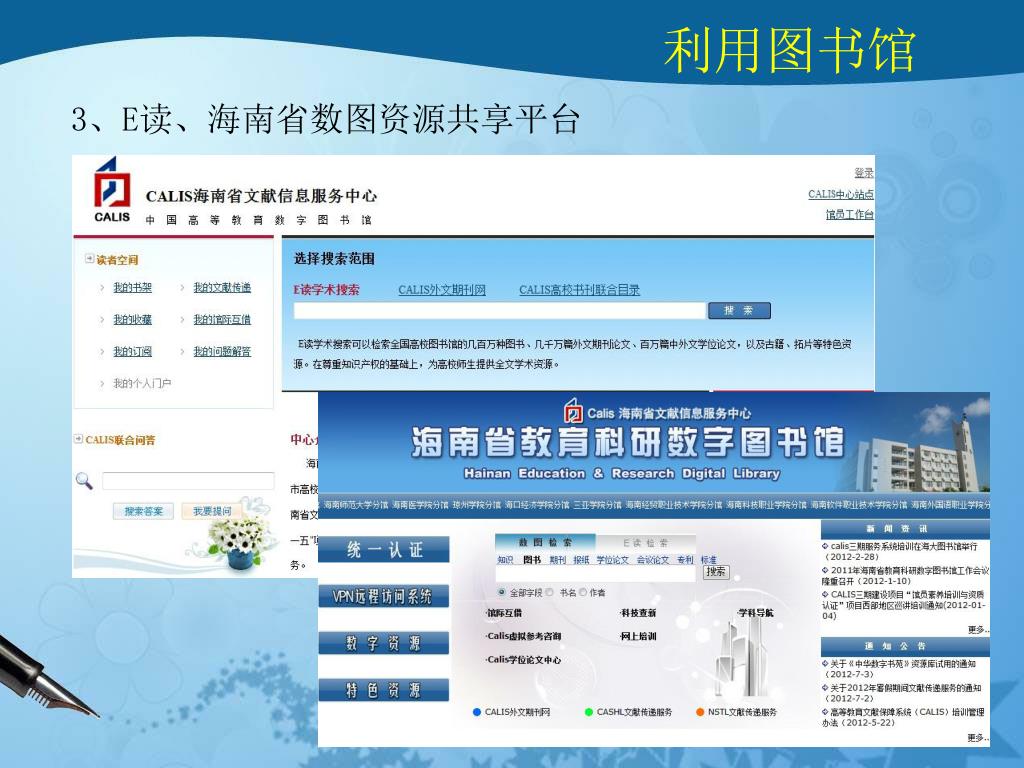Open the 馆际互借 link

click(x=504, y=613)
